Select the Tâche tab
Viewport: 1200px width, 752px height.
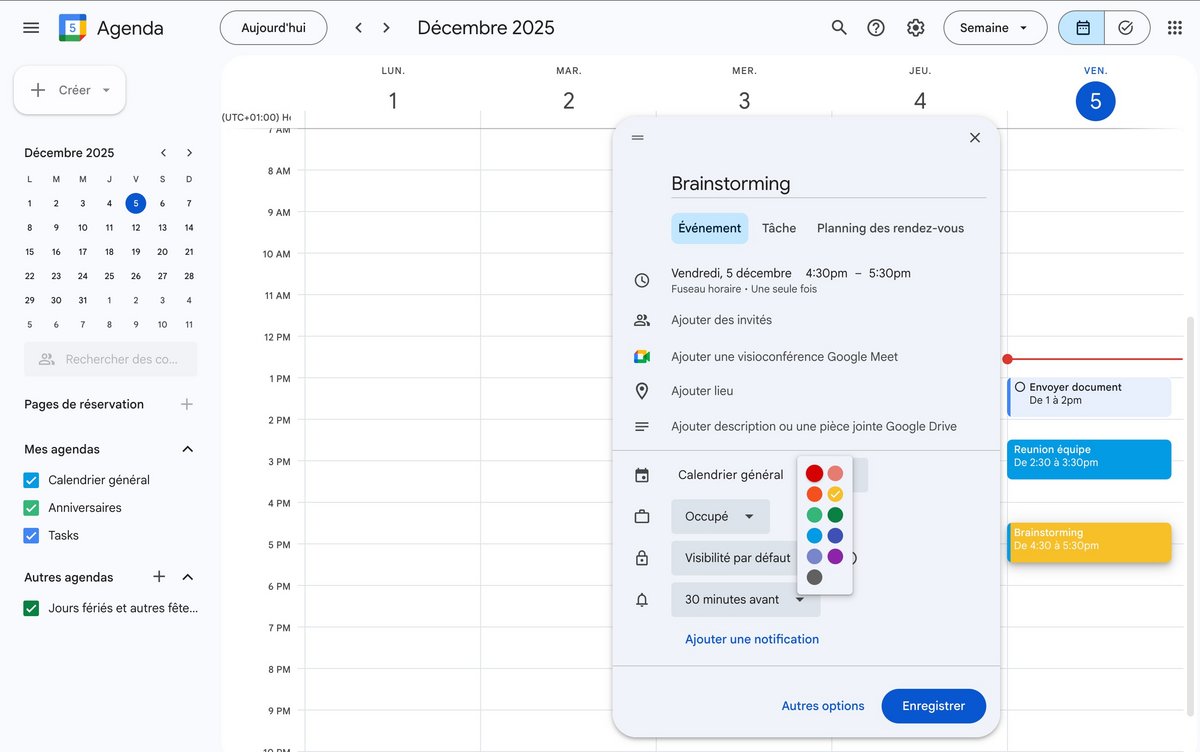[779, 228]
